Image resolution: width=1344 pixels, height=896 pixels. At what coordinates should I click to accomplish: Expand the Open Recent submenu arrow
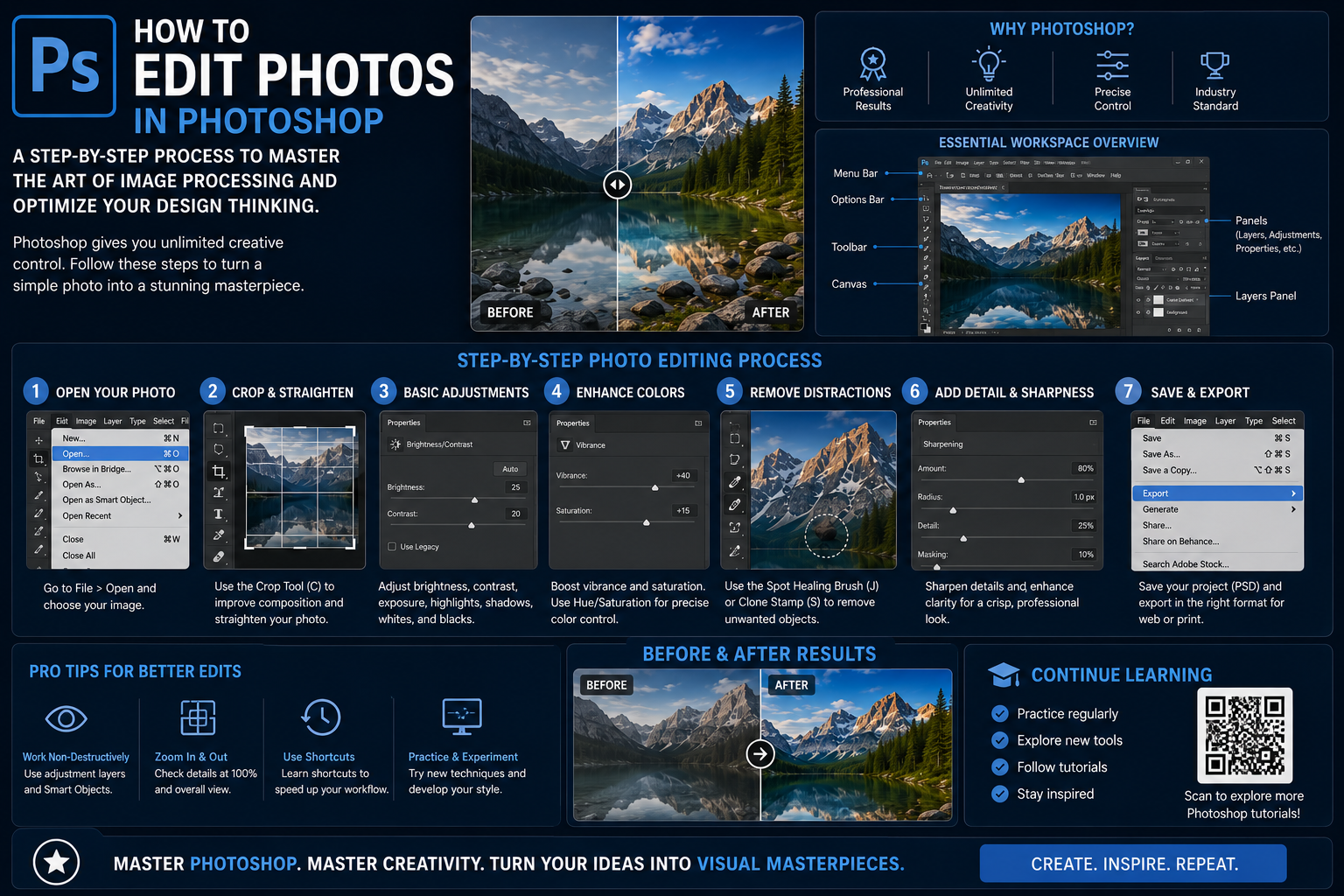click(180, 516)
